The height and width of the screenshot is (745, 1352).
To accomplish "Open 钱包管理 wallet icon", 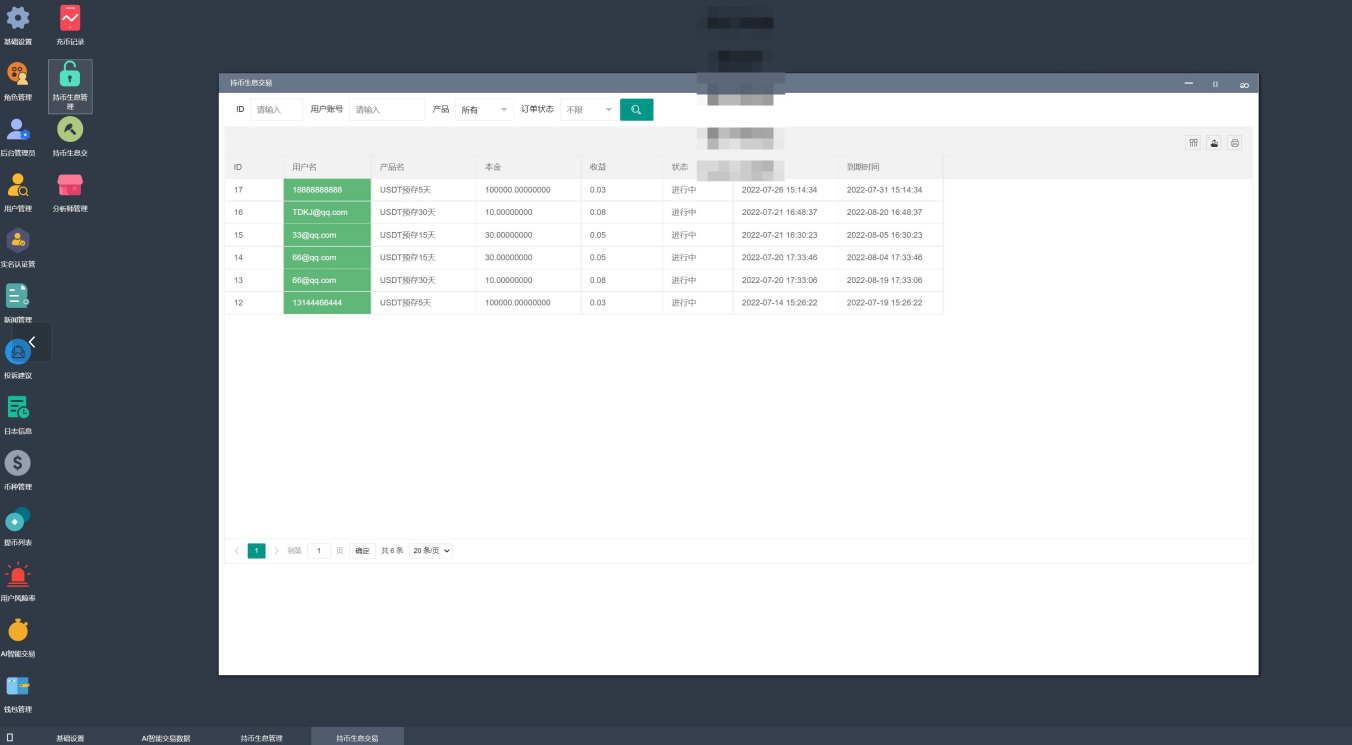I will (18, 686).
